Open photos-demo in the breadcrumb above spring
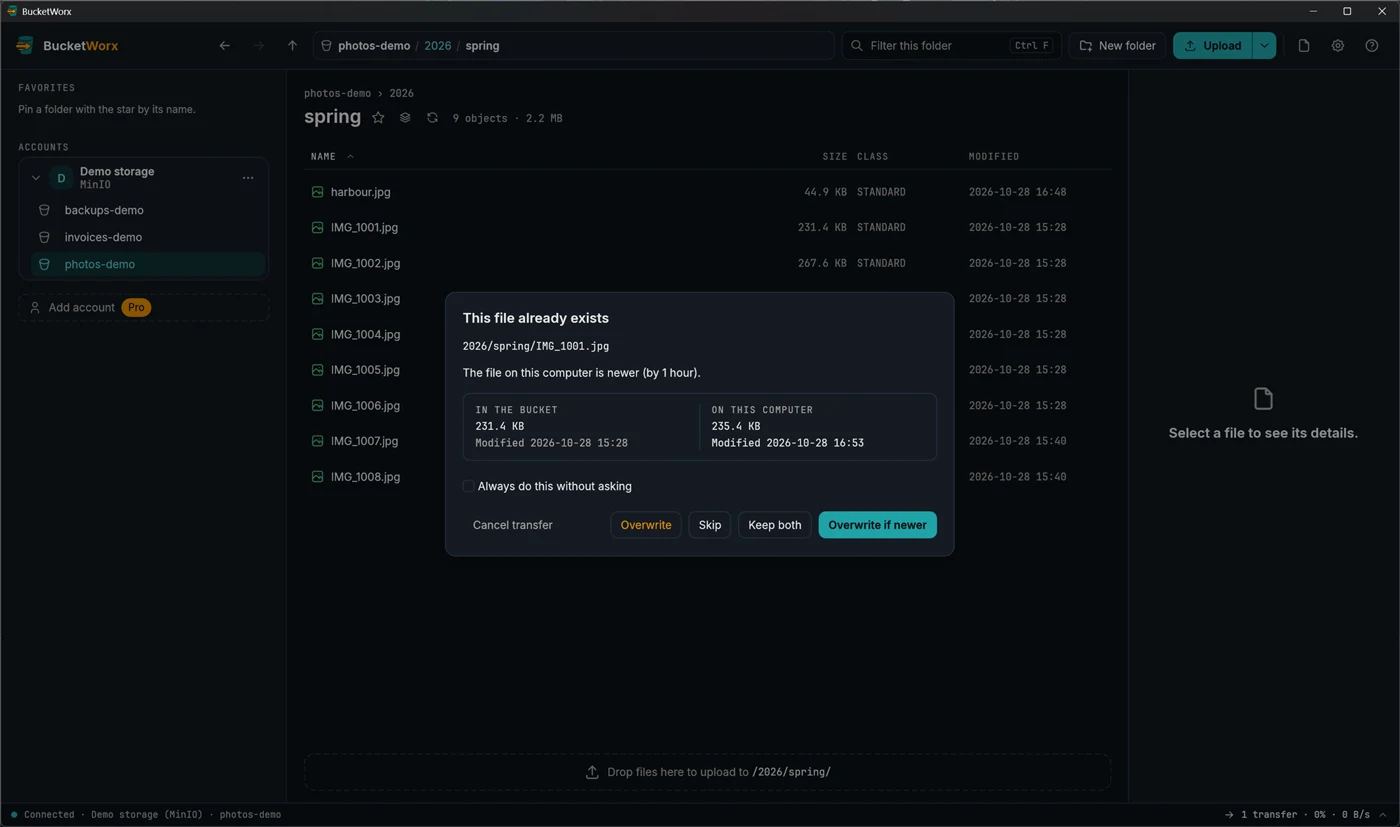Image resolution: width=1400 pixels, height=827 pixels. tap(337, 93)
